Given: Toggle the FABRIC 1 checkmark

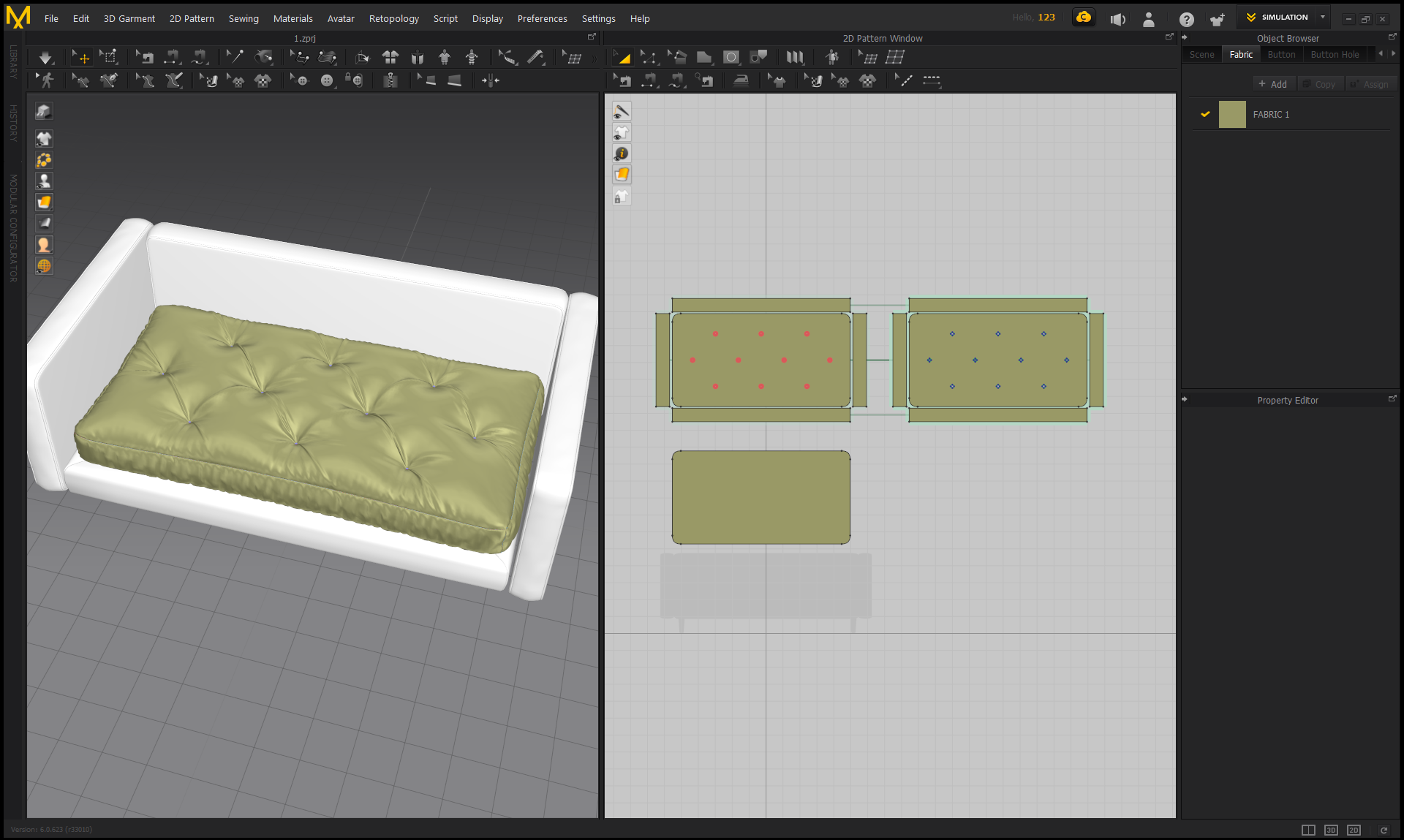Looking at the screenshot, I should tap(1205, 114).
